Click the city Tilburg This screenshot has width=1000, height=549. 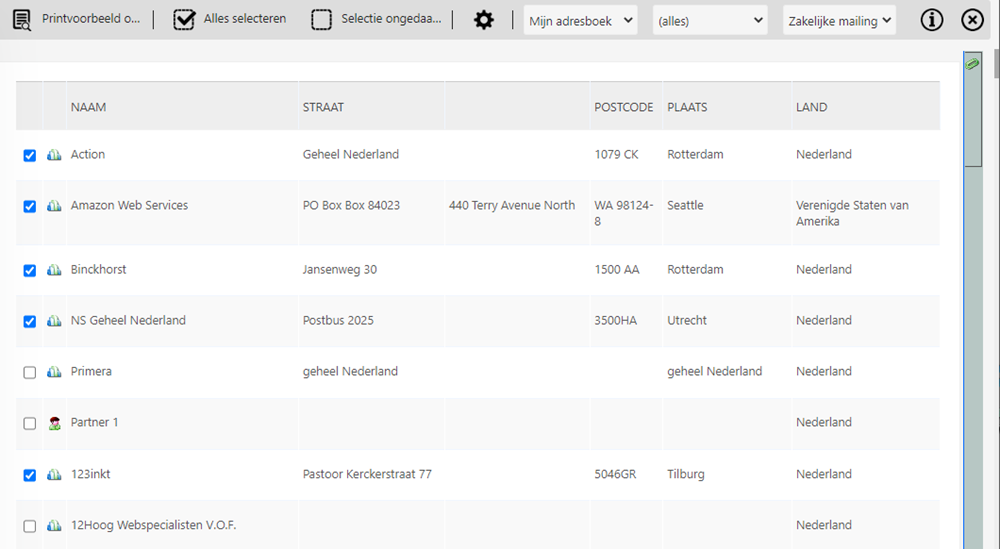[686, 474]
